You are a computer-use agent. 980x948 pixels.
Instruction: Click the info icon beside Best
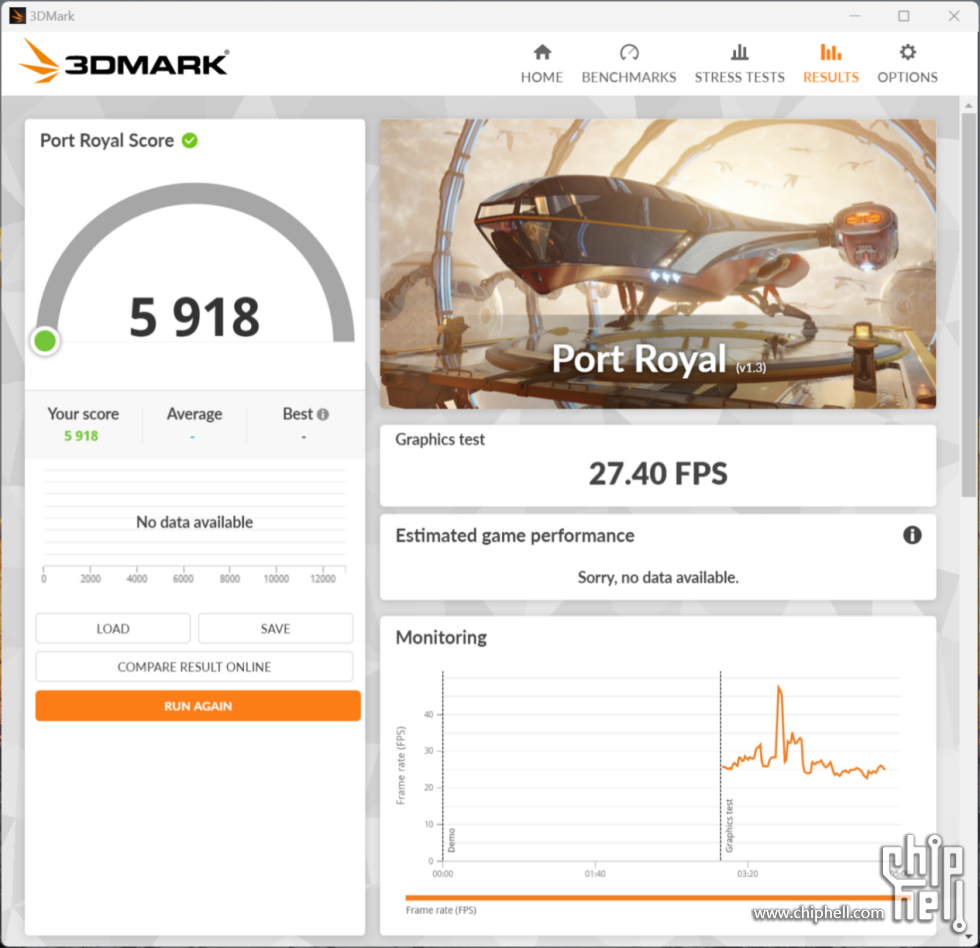323,414
